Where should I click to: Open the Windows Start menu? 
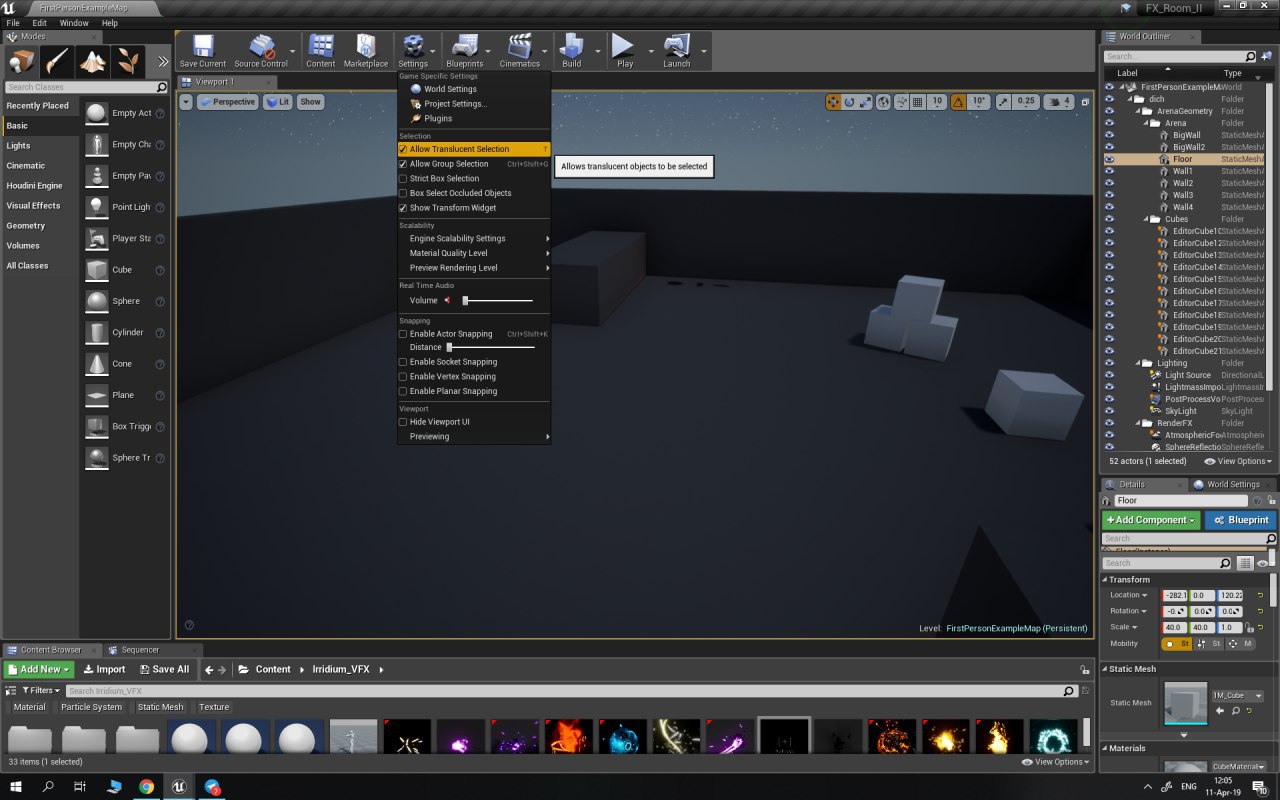(x=16, y=787)
